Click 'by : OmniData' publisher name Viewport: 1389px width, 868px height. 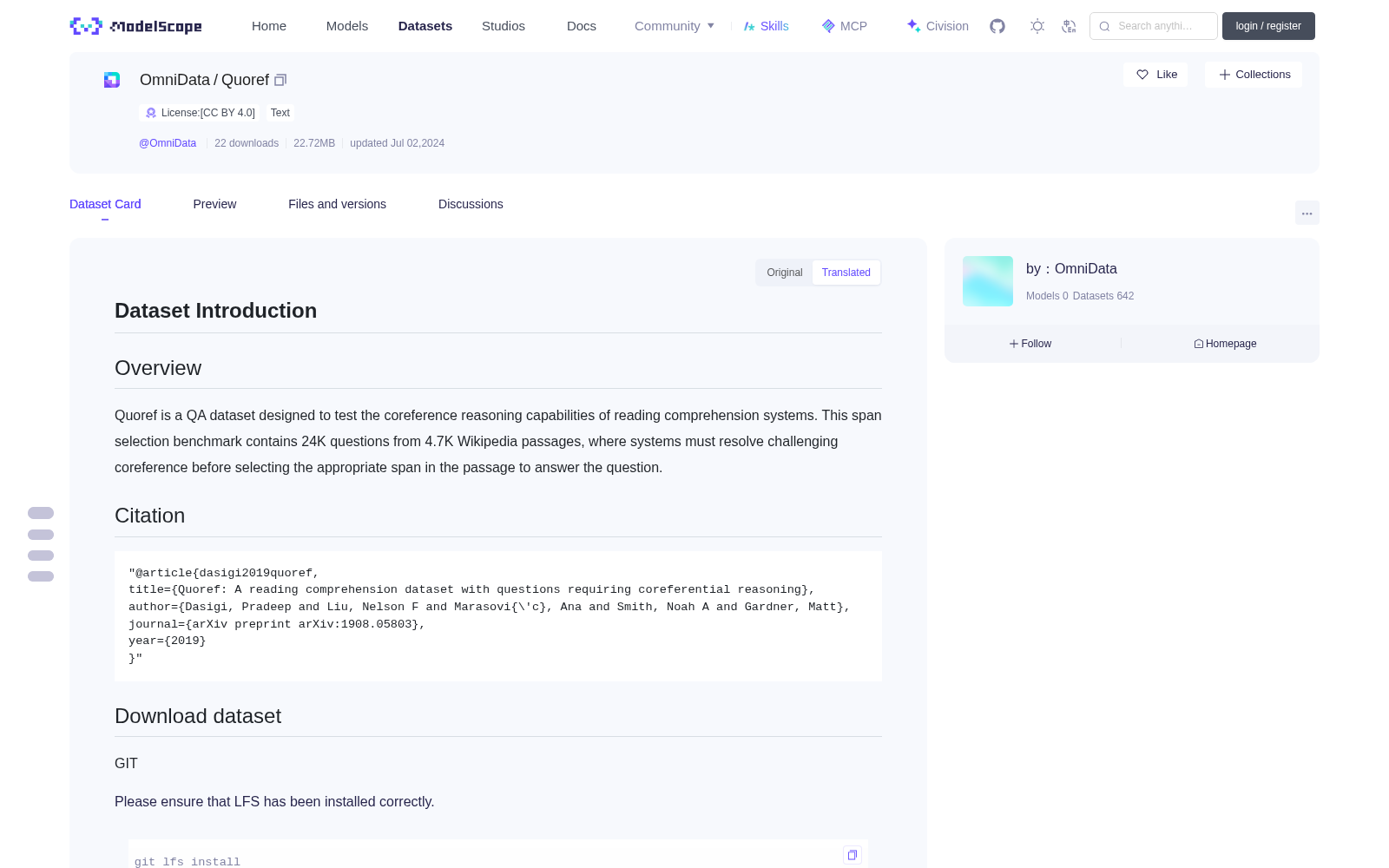point(1071,269)
